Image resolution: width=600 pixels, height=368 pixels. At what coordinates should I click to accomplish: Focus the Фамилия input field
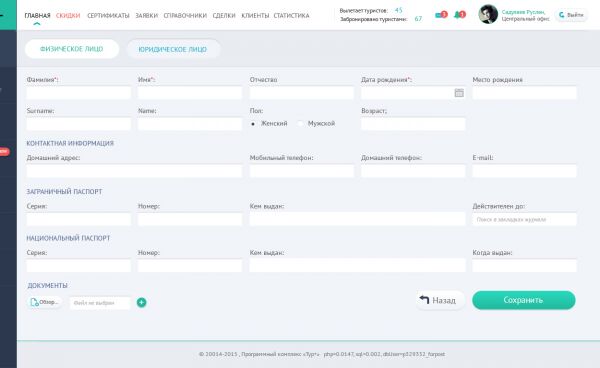coord(79,93)
